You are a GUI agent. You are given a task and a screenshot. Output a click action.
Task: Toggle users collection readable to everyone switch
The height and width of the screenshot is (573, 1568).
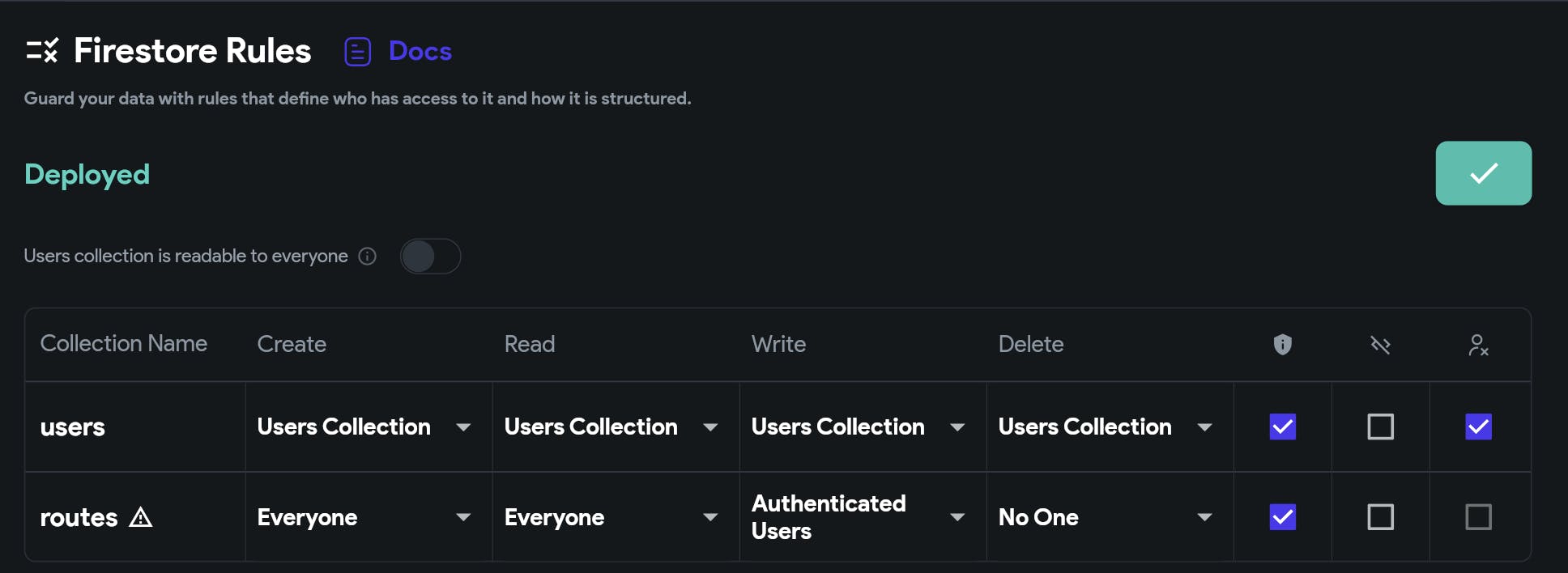430,257
